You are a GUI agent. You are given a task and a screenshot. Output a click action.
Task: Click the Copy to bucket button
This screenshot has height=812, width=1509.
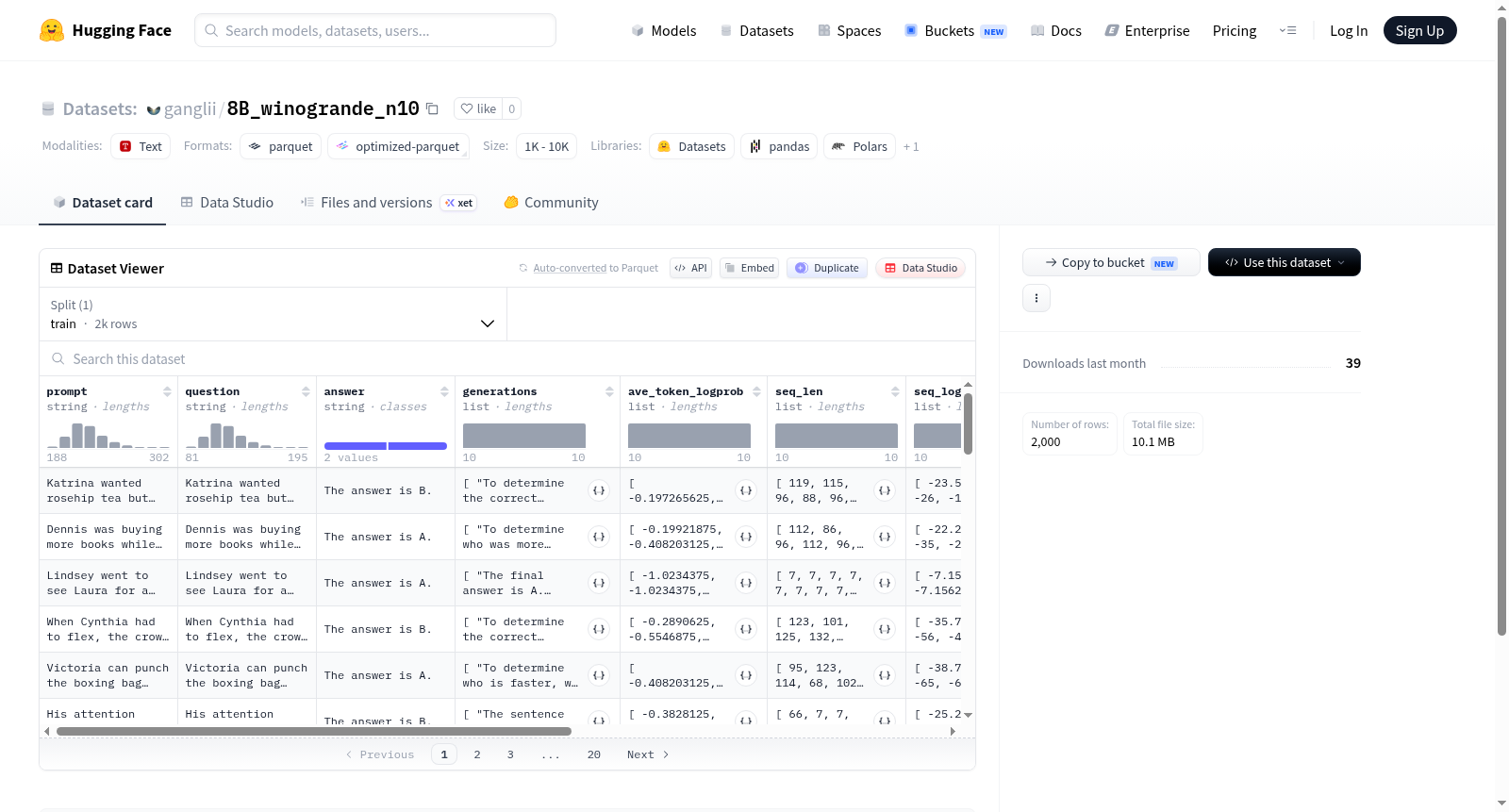pos(1111,262)
